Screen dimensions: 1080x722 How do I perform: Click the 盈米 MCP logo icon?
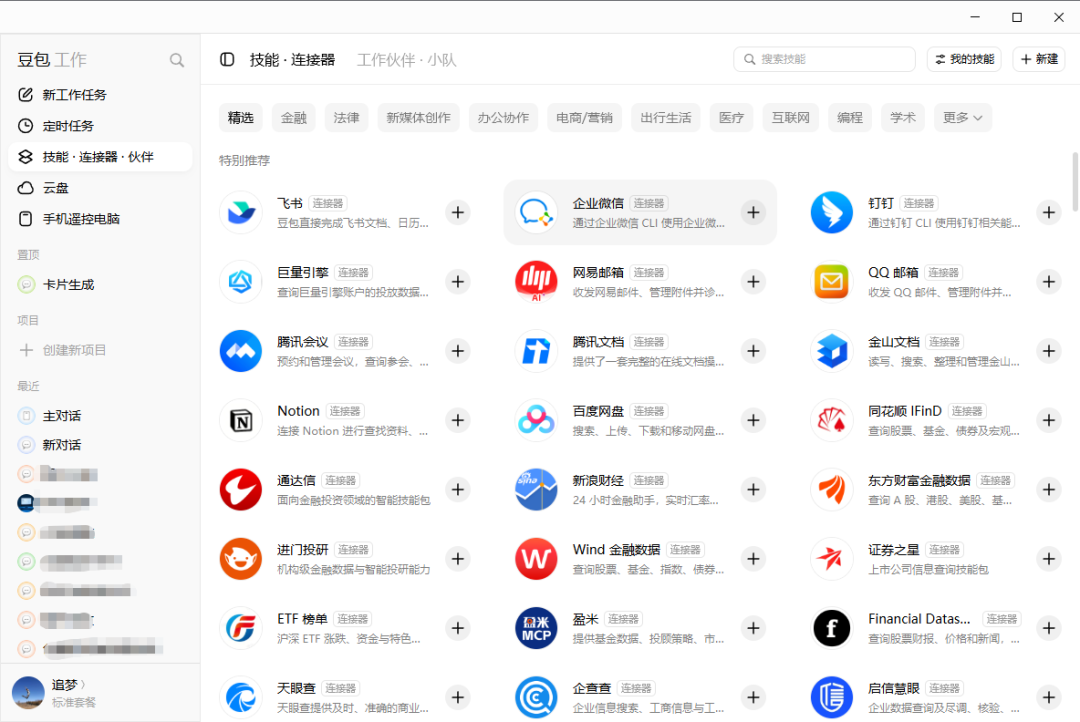click(x=536, y=628)
